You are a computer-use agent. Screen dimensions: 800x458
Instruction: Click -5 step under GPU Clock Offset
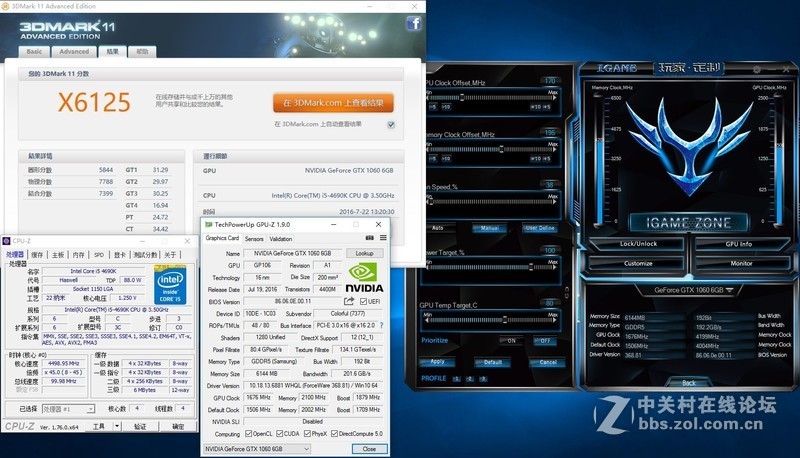tap(433, 107)
